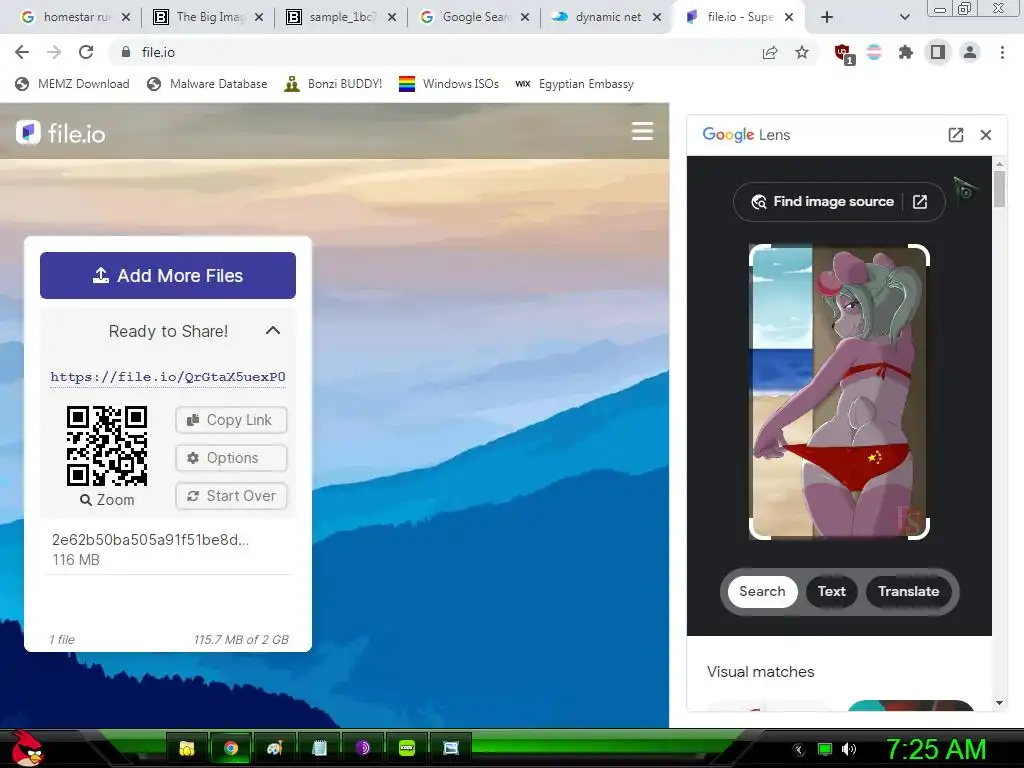Viewport: 1024px width, 768px height.
Task: Click the file.io share link text
Action: [x=168, y=377]
